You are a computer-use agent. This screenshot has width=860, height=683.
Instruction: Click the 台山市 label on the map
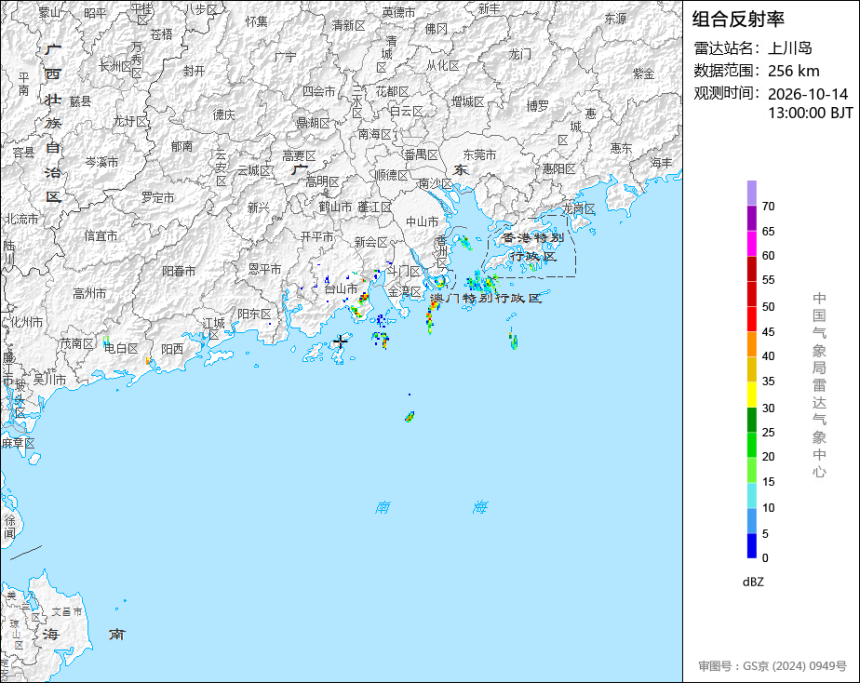(341, 289)
